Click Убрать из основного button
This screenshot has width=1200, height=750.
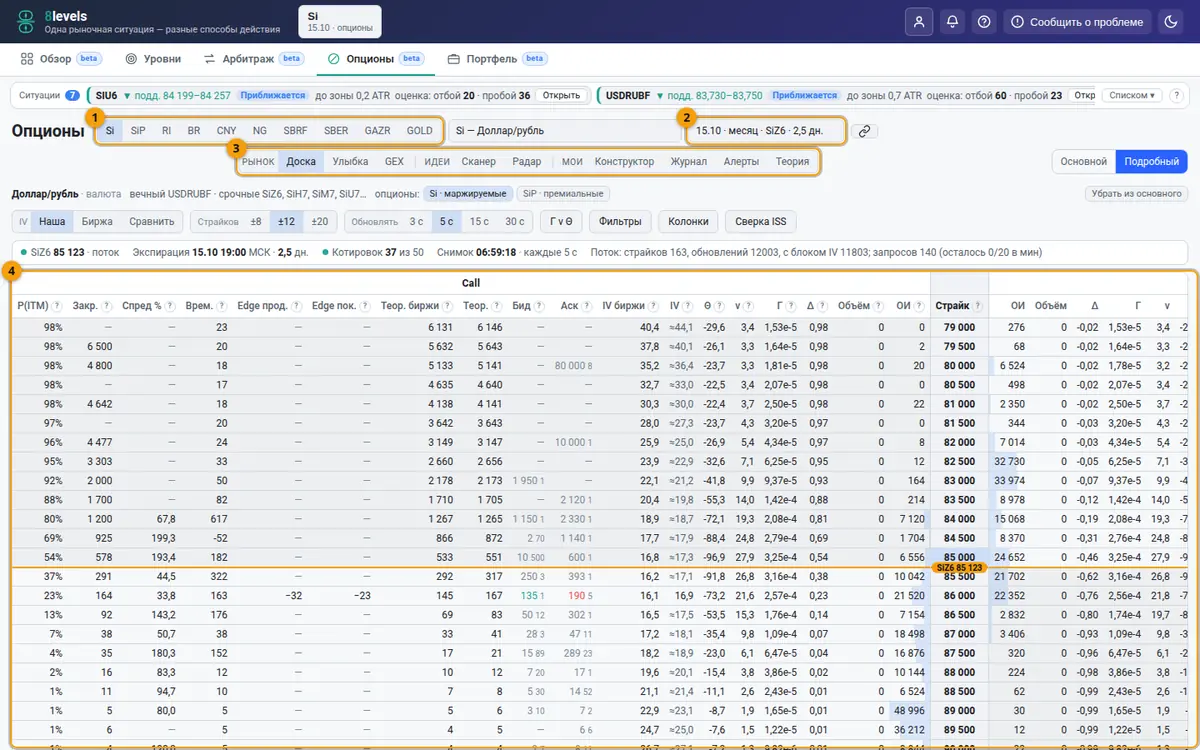tap(1136, 194)
